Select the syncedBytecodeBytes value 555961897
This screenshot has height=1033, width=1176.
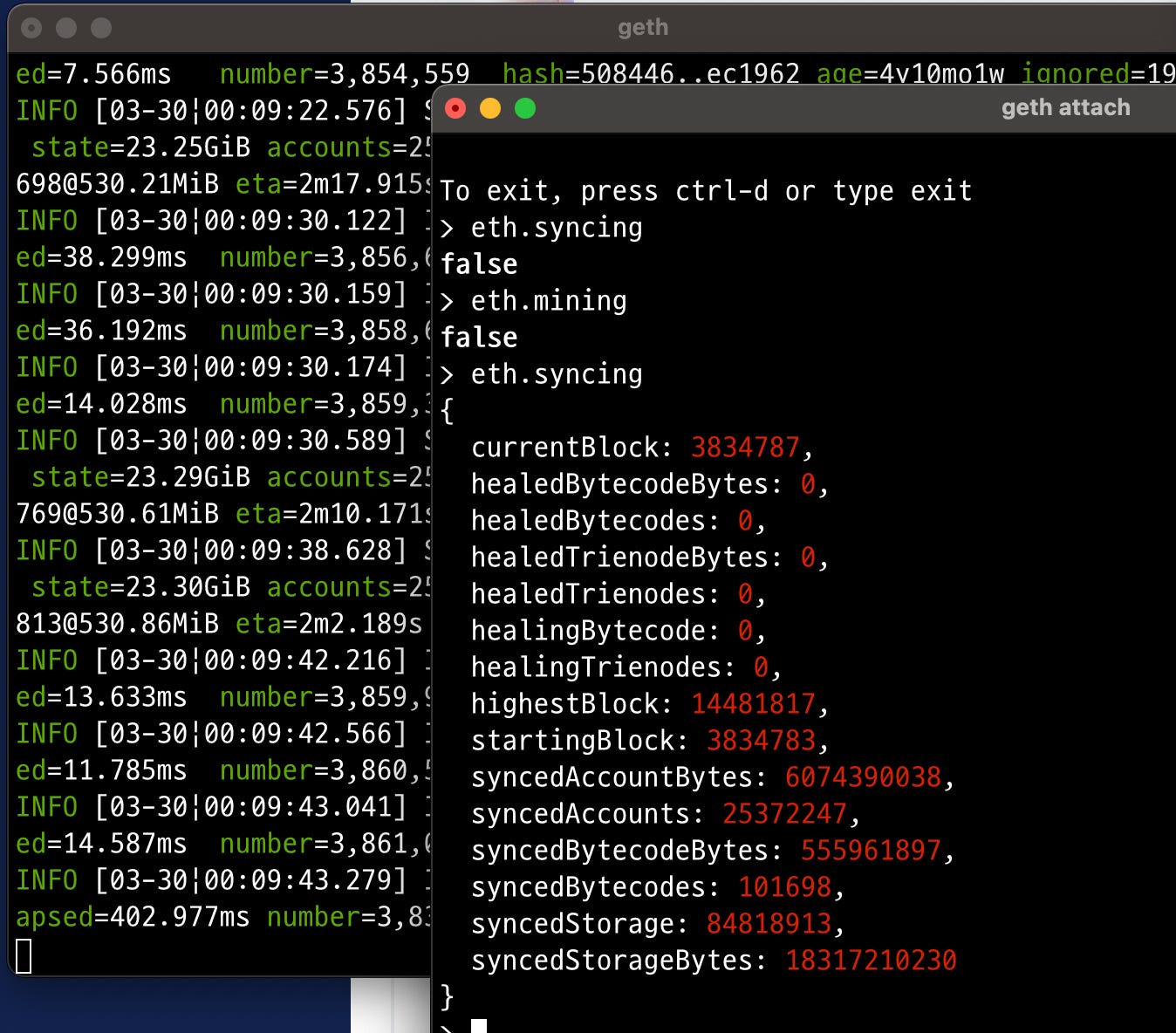pos(871,851)
